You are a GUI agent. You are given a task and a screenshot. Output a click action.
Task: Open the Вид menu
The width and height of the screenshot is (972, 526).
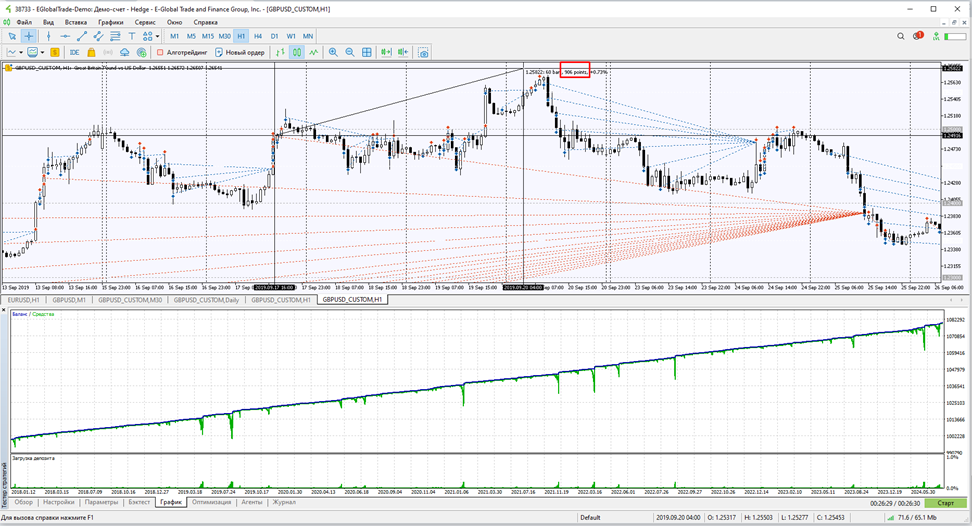(48, 22)
